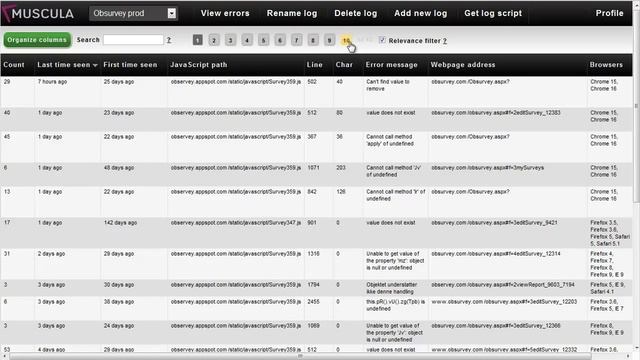Click the 'Cannot call method apply of undefined' error

(390, 140)
